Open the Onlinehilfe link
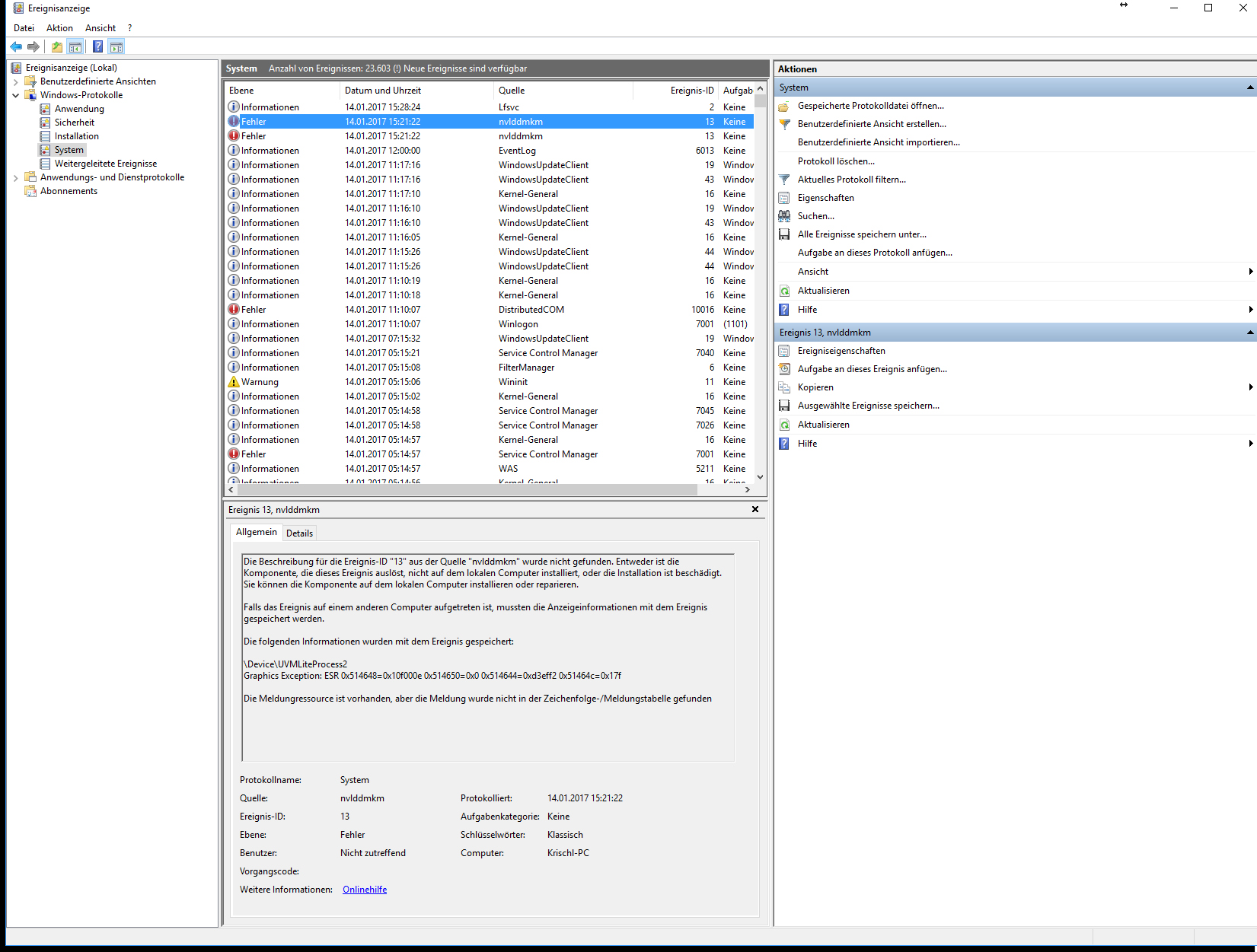1257x952 pixels. (x=365, y=890)
